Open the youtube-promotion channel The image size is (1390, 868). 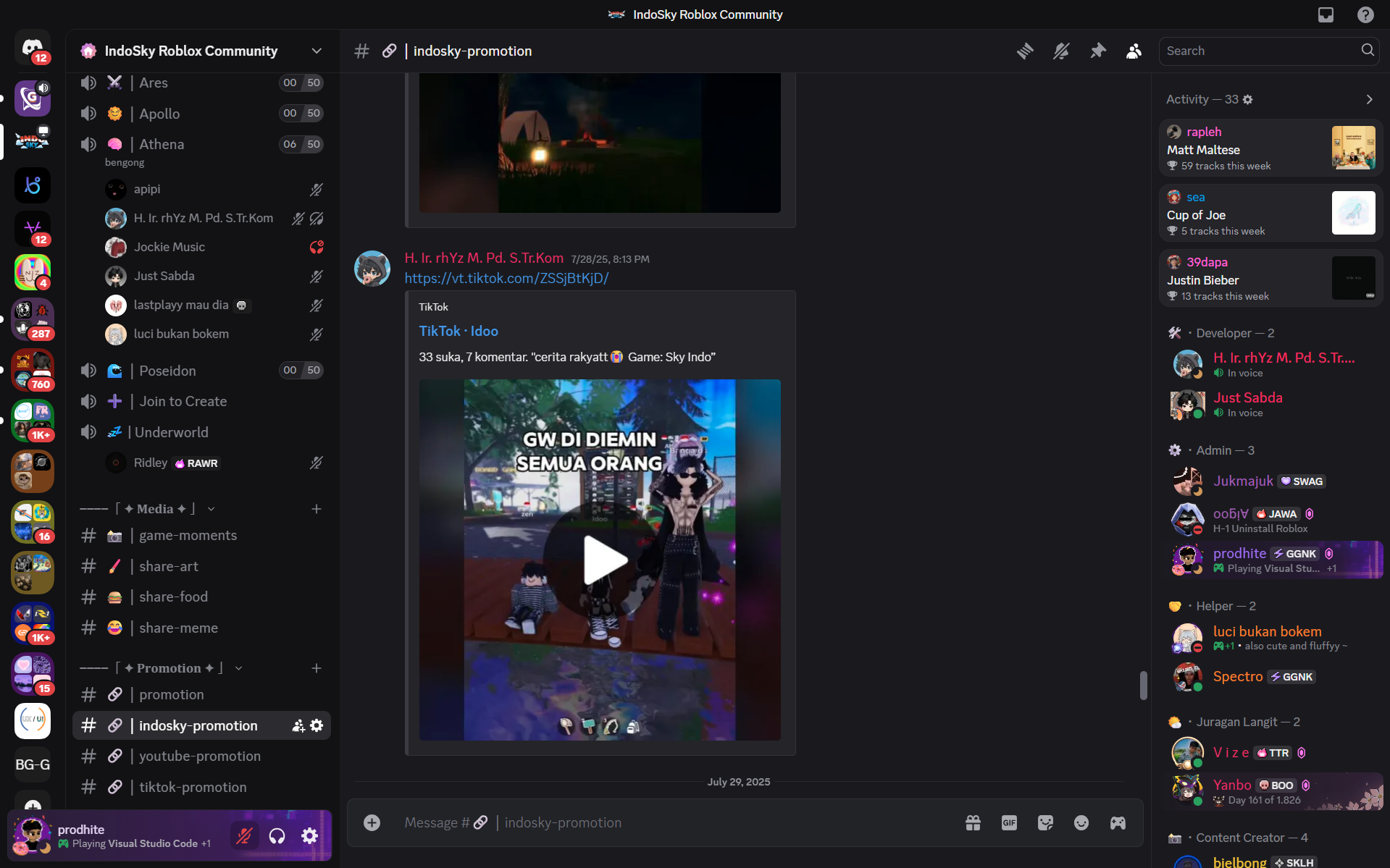pos(201,757)
